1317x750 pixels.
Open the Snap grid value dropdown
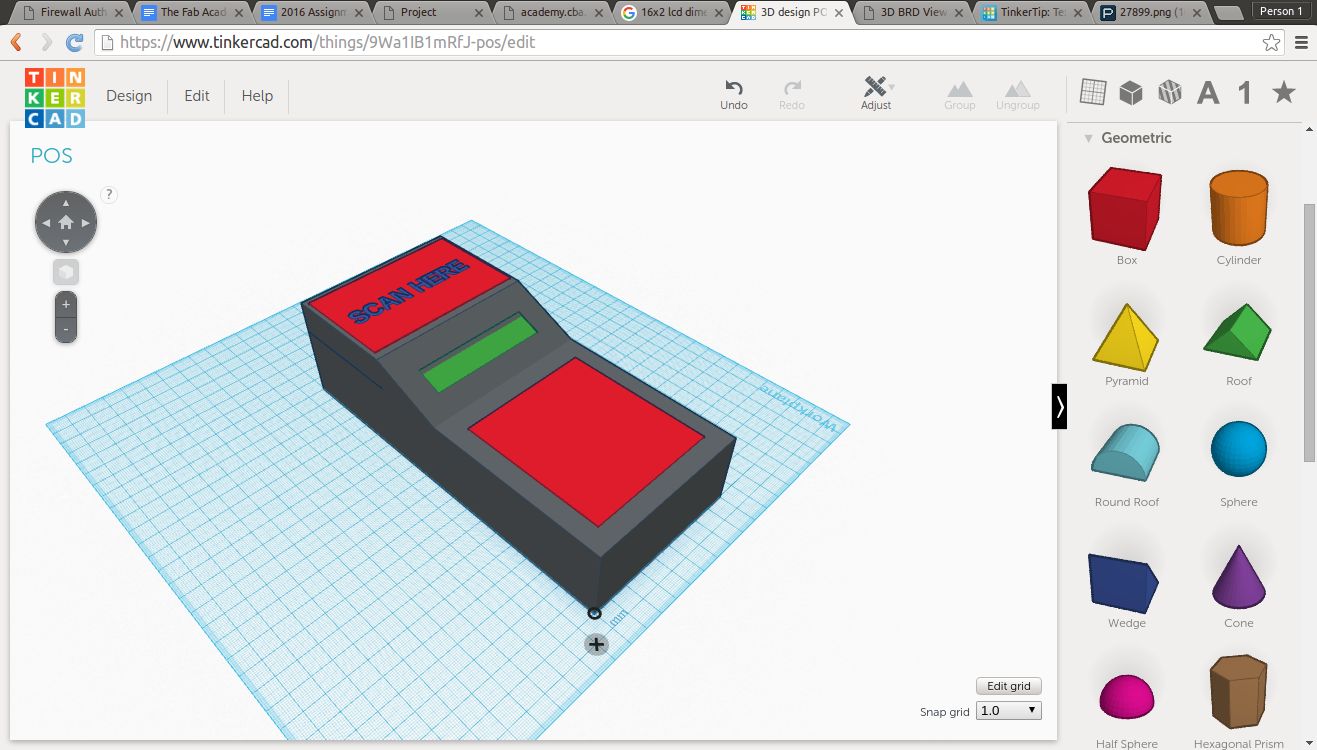coord(1008,710)
